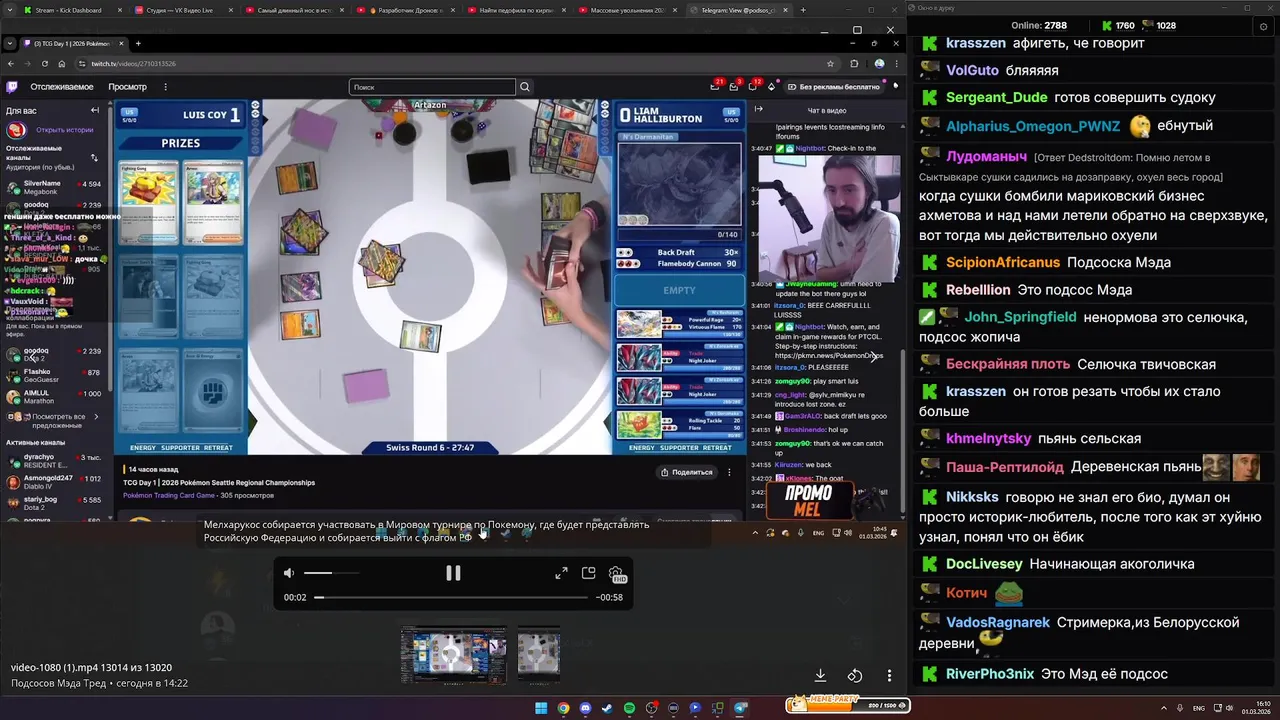
Task: Open the media viewer three-dots menu
Action: [889, 676]
